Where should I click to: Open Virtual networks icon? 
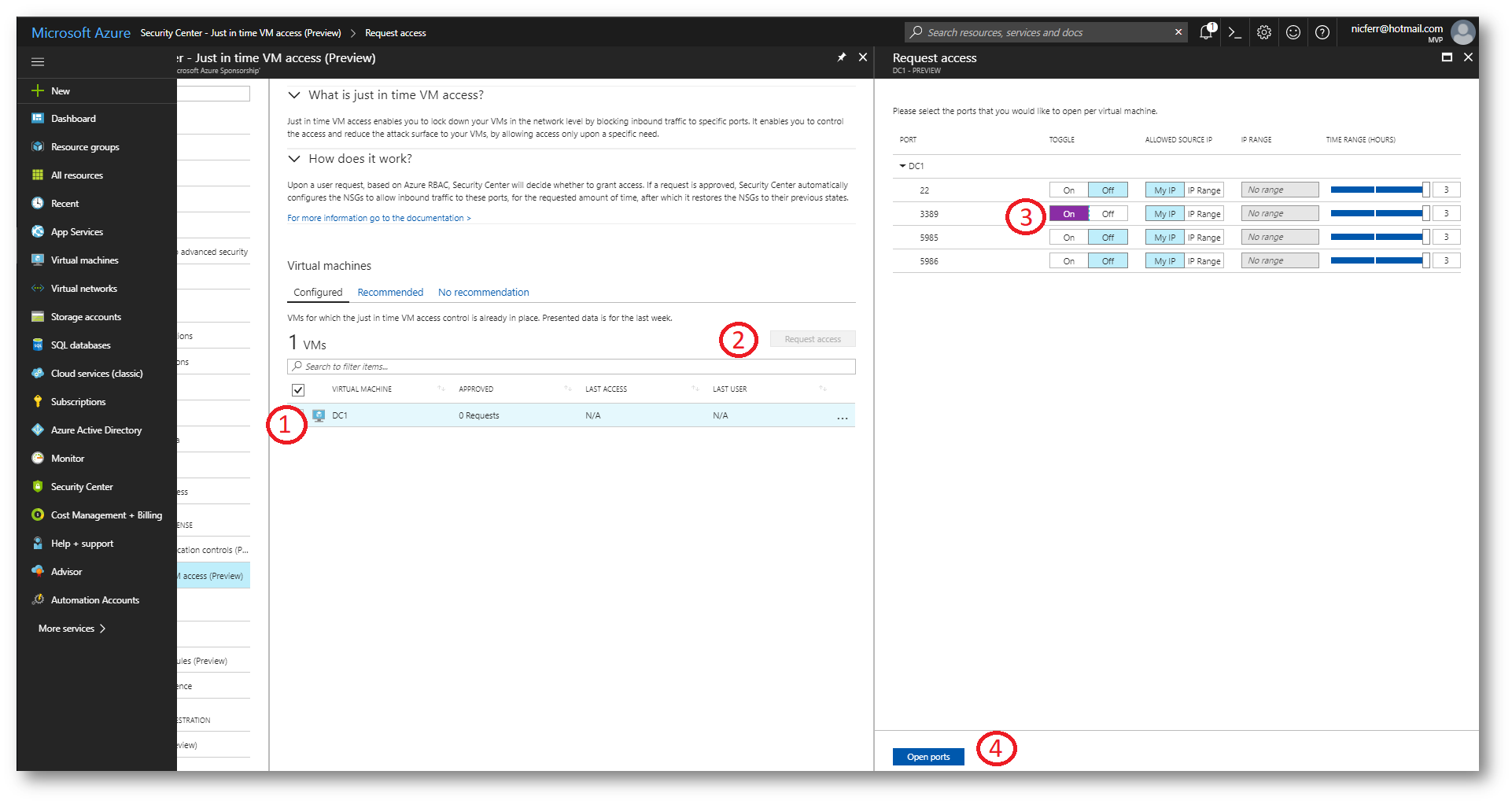[x=37, y=289]
